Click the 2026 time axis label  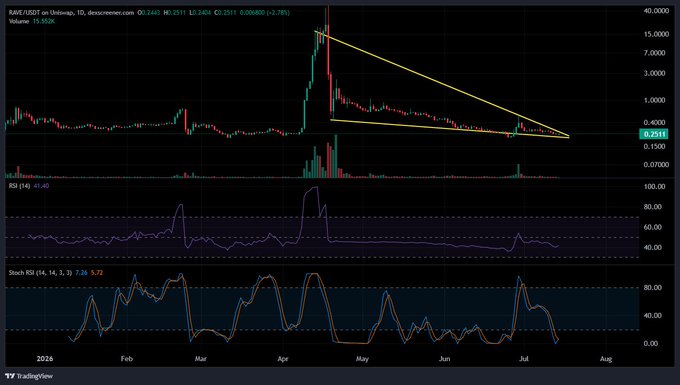tap(45, 359)
